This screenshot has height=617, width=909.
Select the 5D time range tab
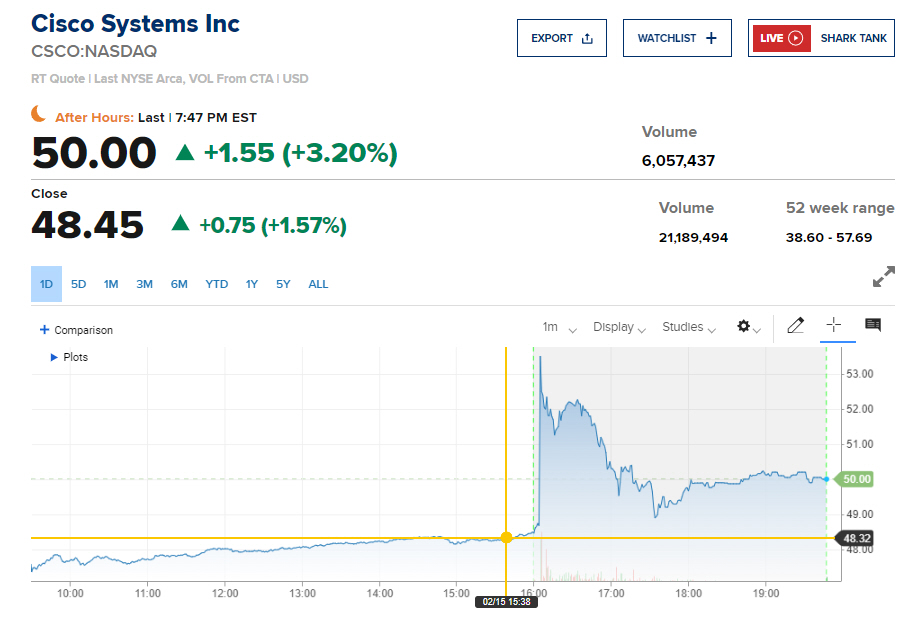[79, 284]
